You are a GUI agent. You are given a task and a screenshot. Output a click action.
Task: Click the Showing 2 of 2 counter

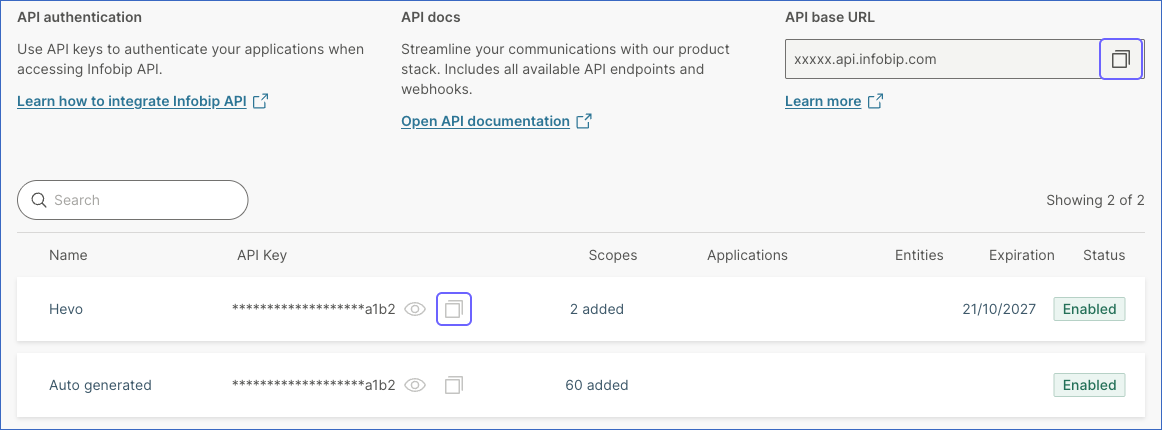click(1095, 200)
